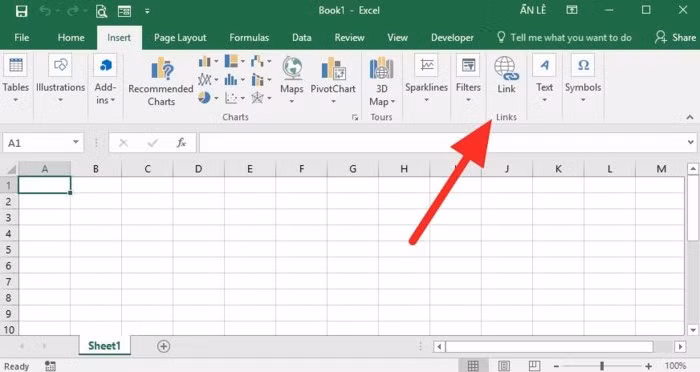Viewport: 700px width, 372px height.
Task: Switch to Normal view in status bar
Action: (x=473, y=366)
